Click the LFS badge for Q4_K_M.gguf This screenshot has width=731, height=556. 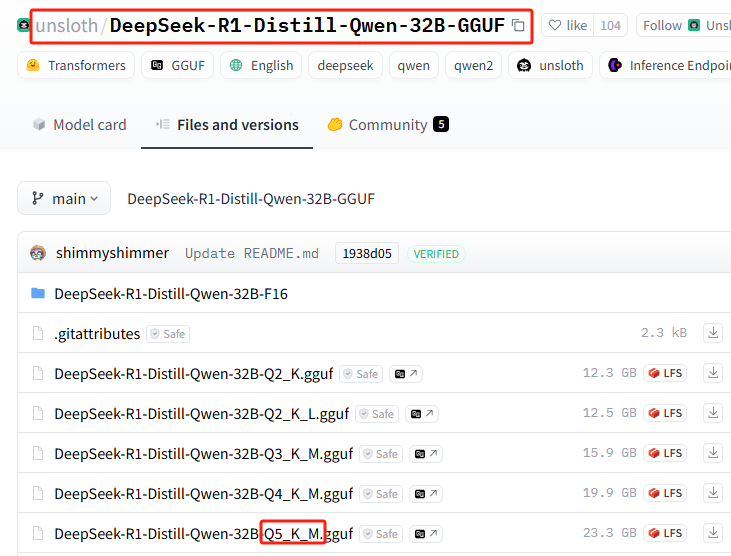coord(665,493)
